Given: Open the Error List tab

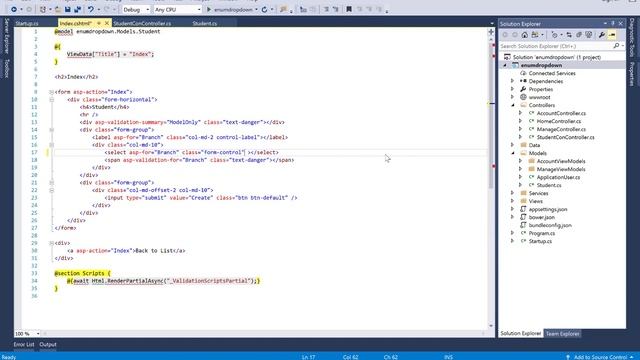Looking at the screenshot, I should (x=24, y=344).
